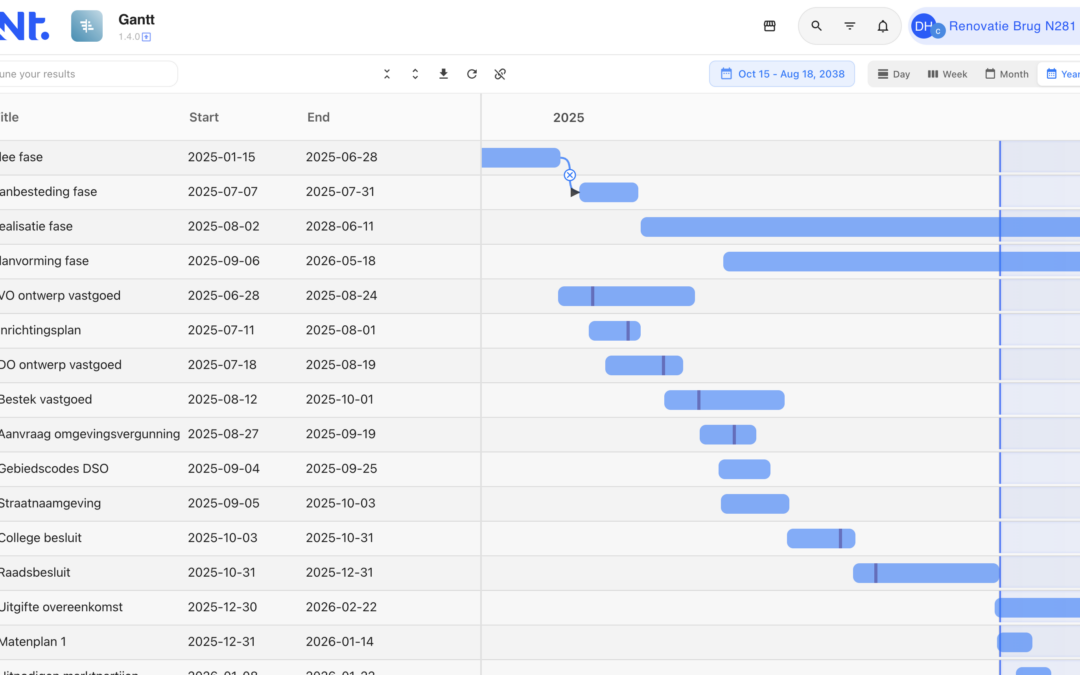Collapse all rows icon
Image resolution: width=1080 pixels, height=675 pixels.
[387, 74]
